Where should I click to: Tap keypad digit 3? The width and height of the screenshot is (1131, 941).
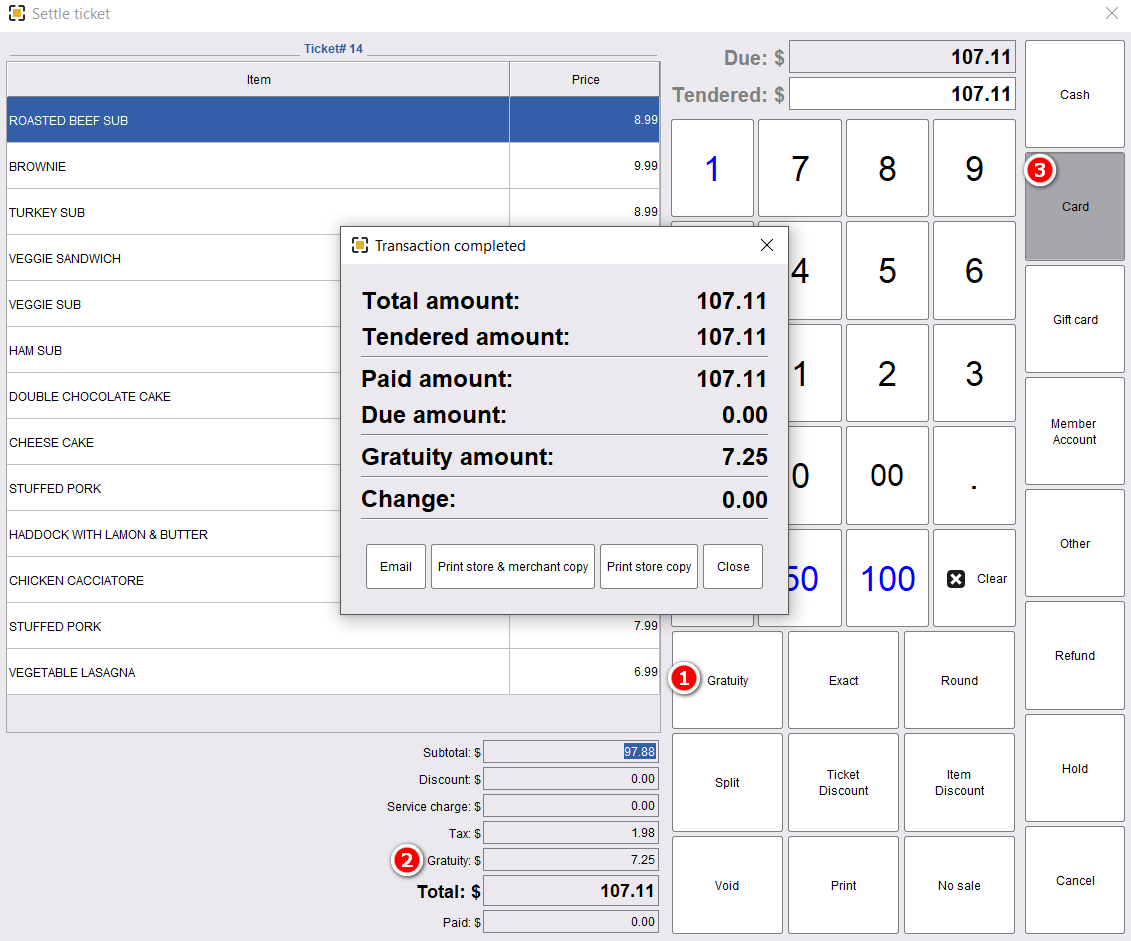pyautogui.click(x=974, y=373)
